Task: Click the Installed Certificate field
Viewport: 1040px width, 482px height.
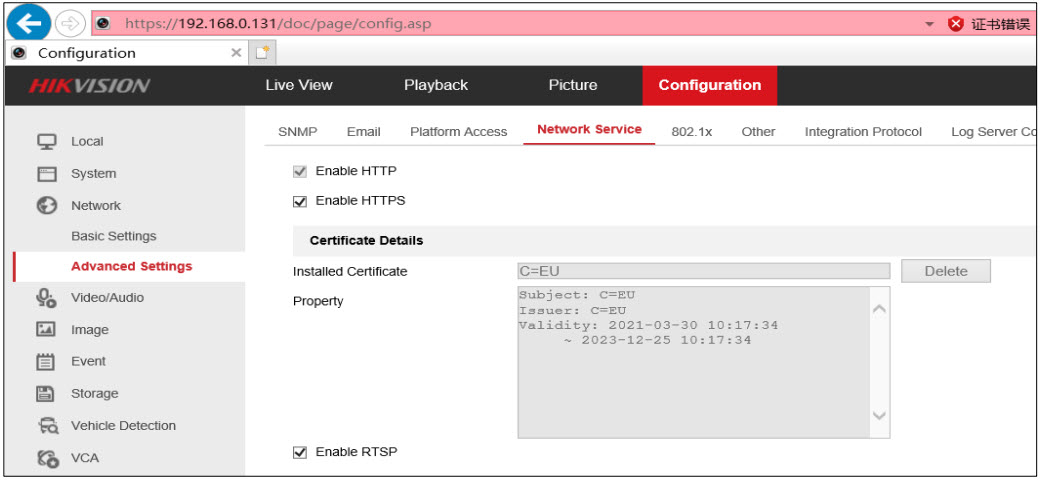Action: (x=703, y=271)
